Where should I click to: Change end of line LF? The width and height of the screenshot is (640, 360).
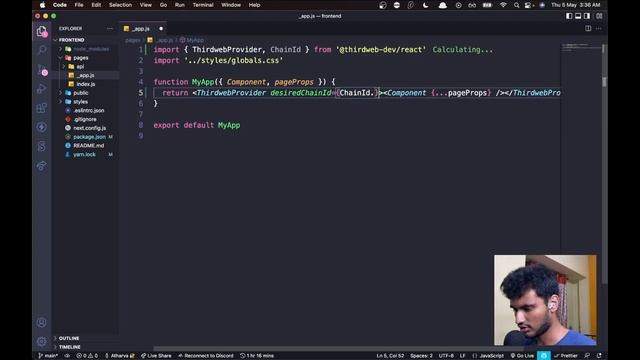coord(462,356)
